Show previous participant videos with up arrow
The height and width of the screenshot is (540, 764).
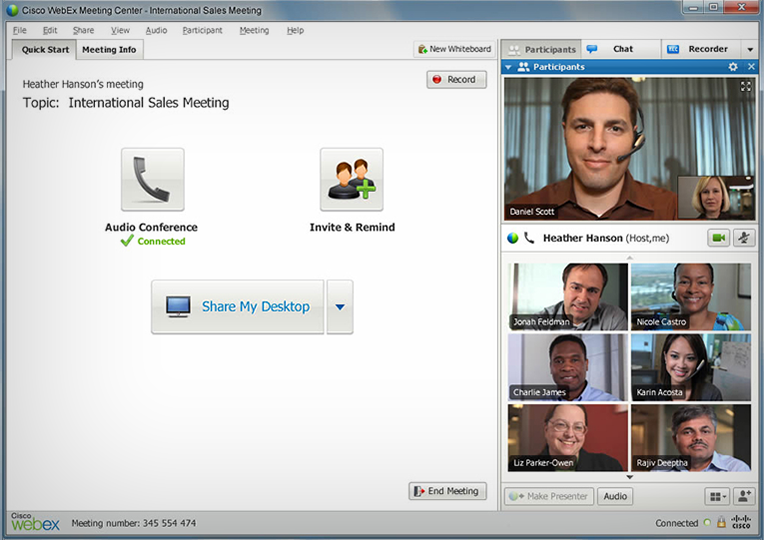coord(630,257)
